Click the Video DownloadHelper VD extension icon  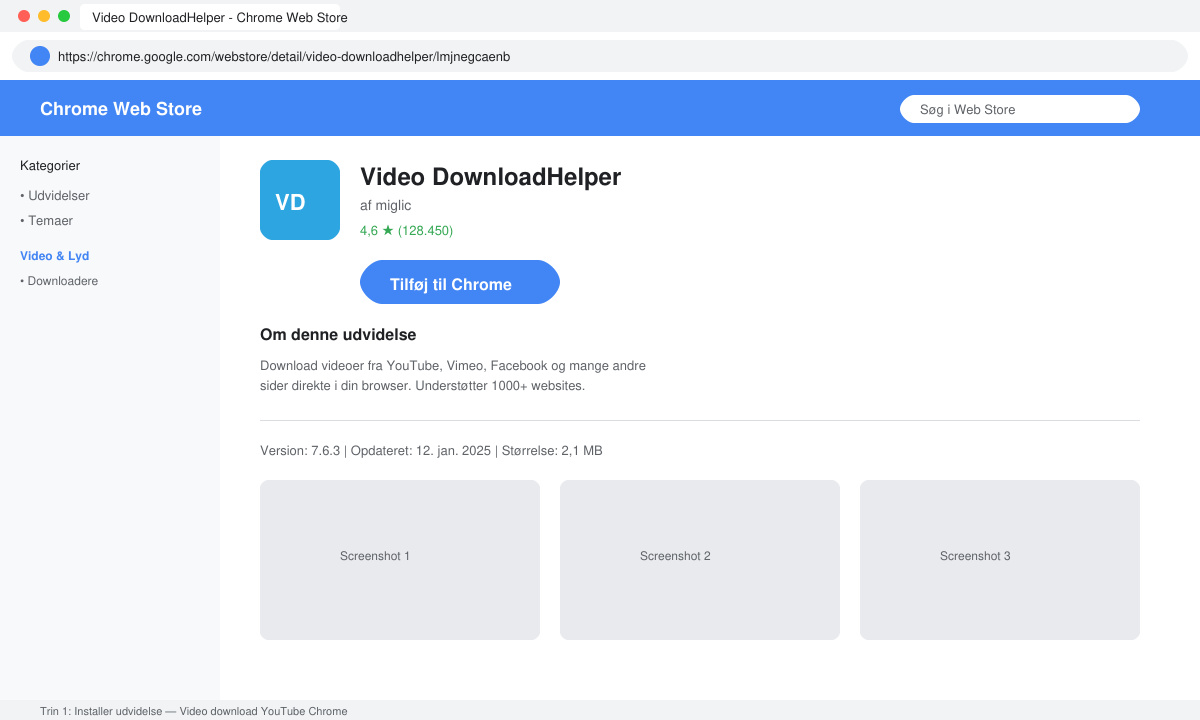pyautogui.click(x=300, y=200)
